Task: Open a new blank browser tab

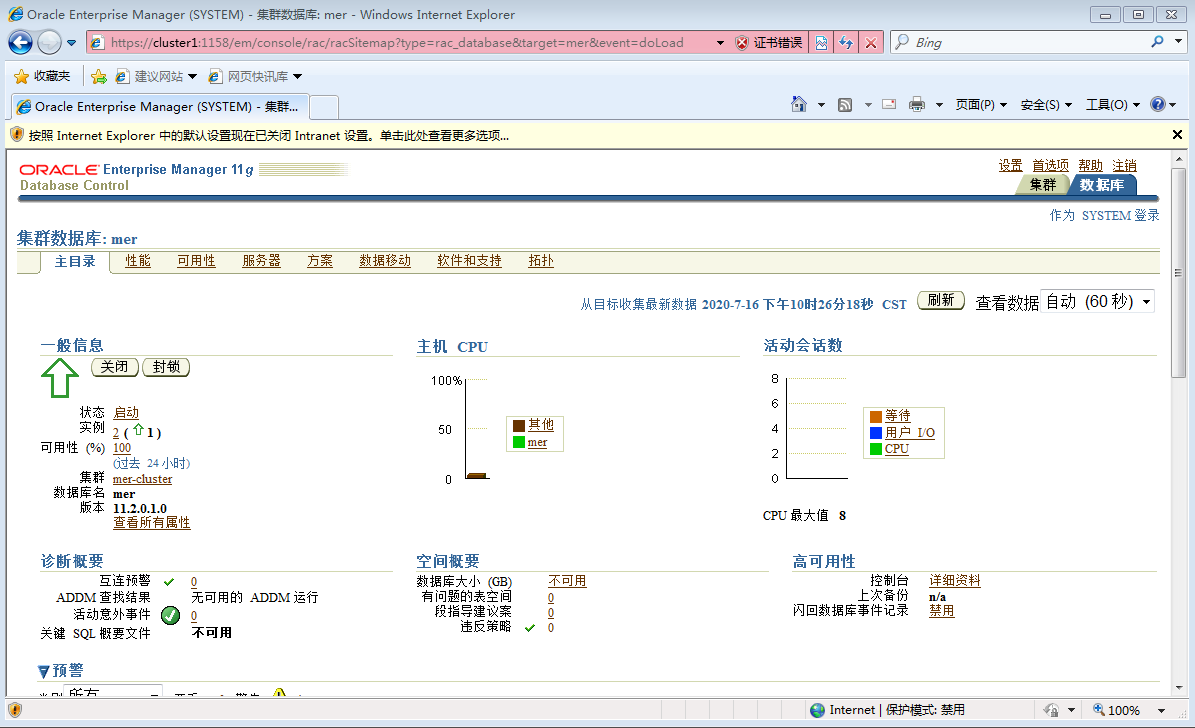Action: pyautogui.click(x=324, y=107)
